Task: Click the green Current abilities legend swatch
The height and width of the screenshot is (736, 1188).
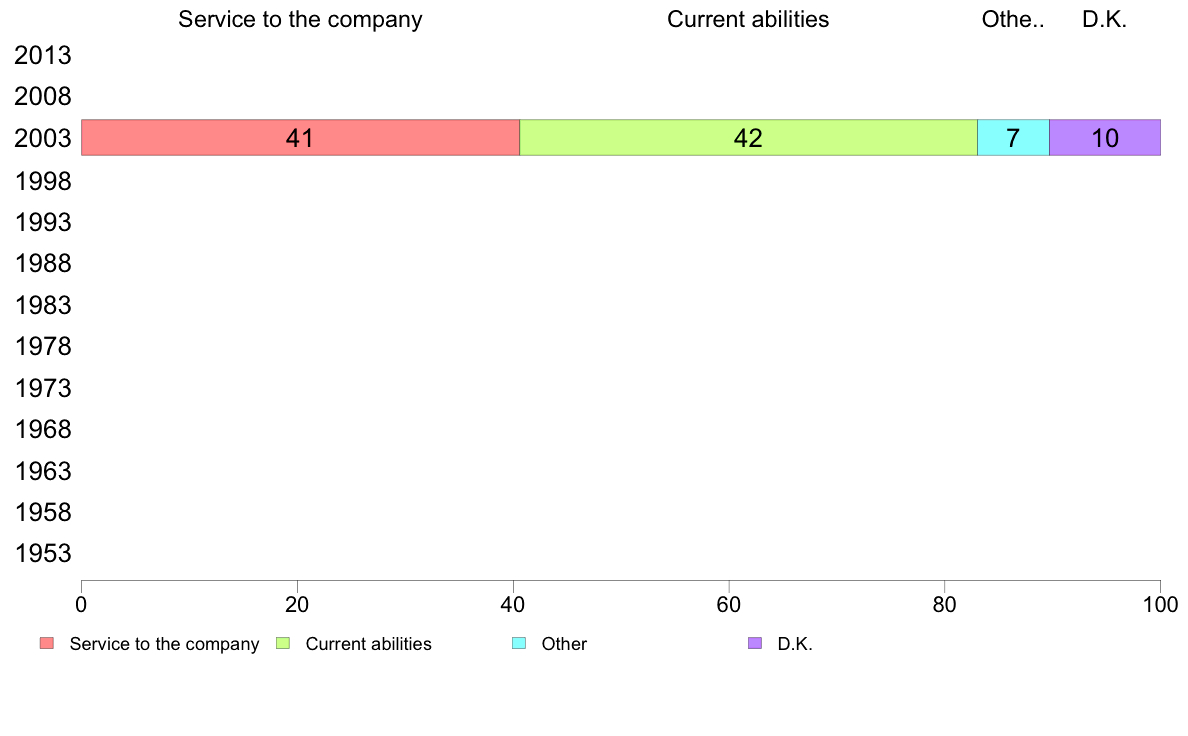Action: point(283,643)
